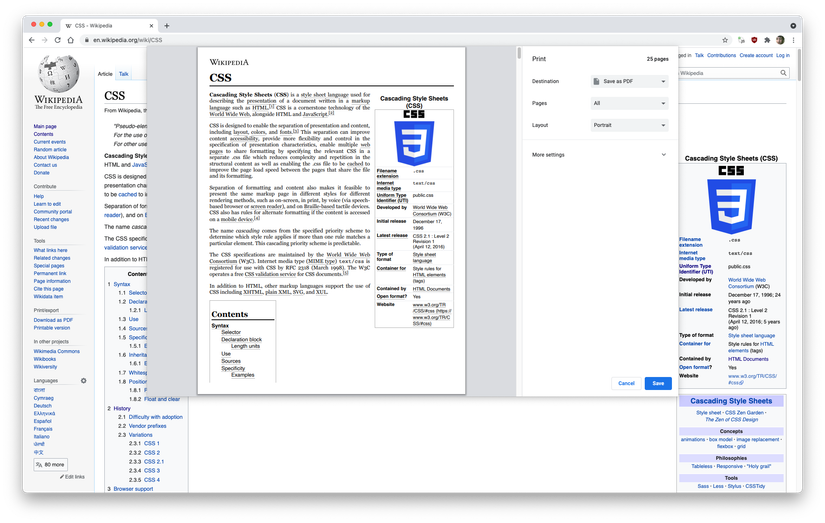Click Create account link
Screen dimensions: 825x523
[756, 55]
